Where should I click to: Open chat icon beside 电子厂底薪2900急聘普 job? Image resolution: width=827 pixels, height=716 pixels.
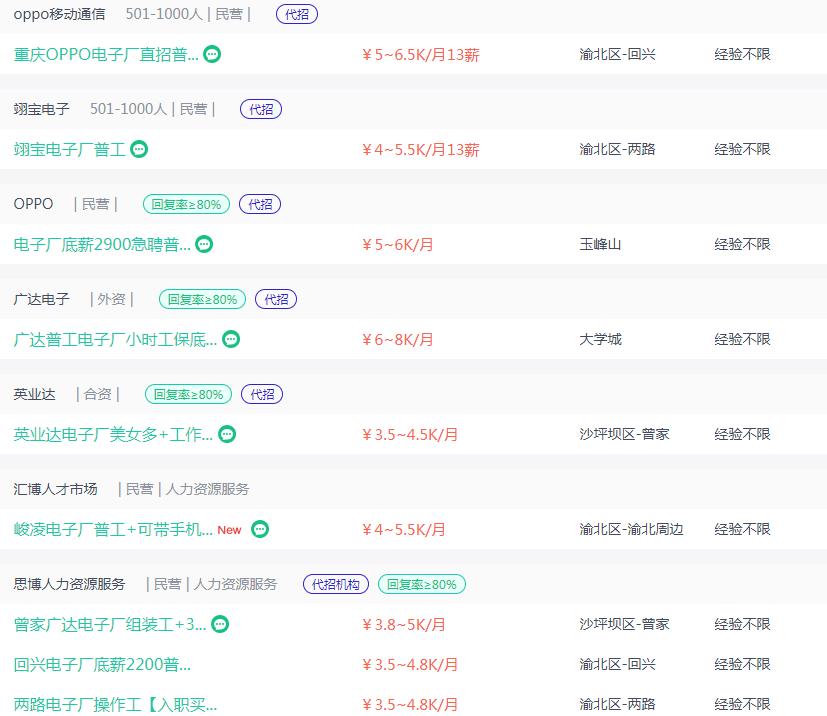pos(204,244)
